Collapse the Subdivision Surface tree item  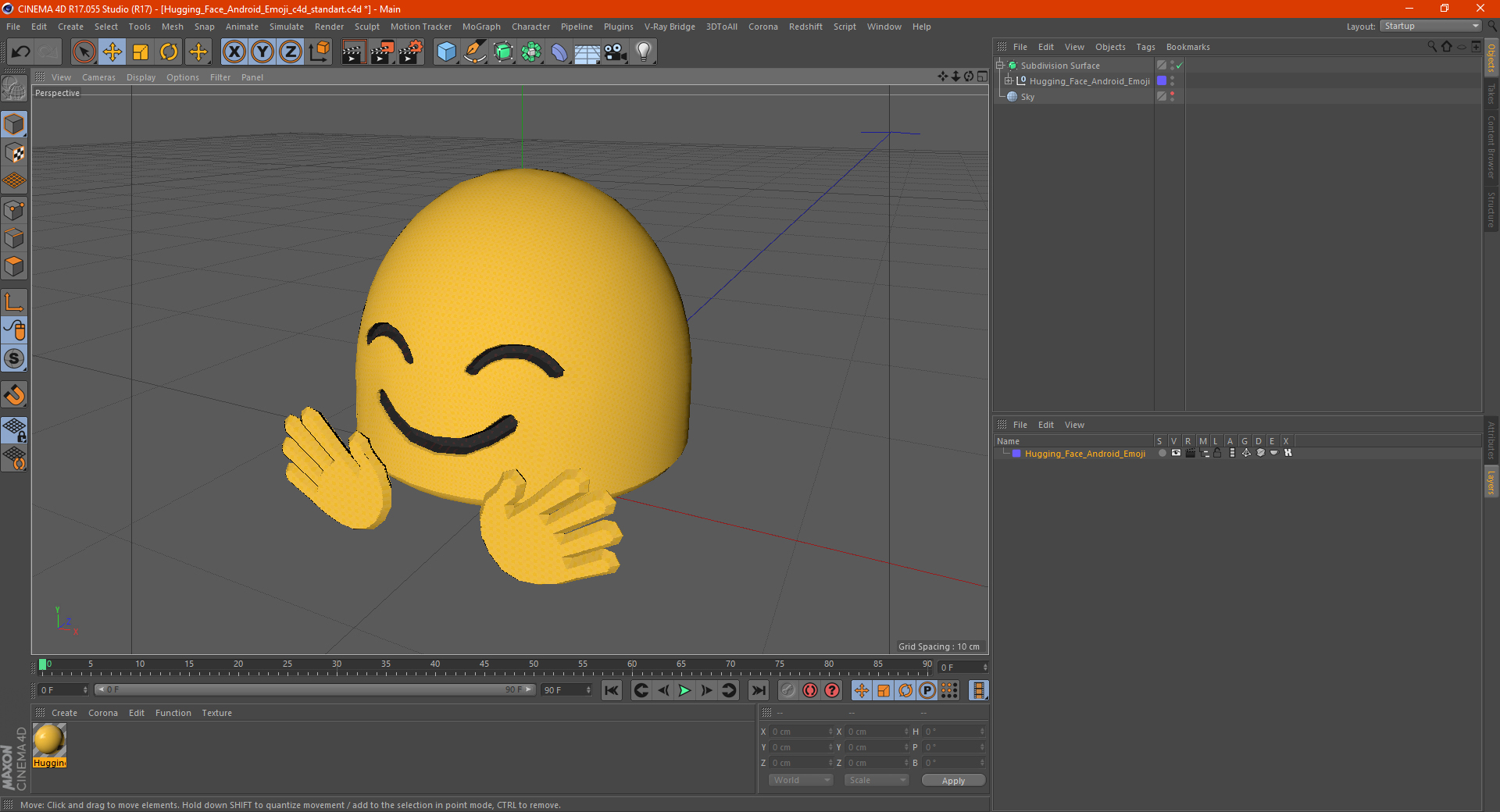pos(1000,66)
